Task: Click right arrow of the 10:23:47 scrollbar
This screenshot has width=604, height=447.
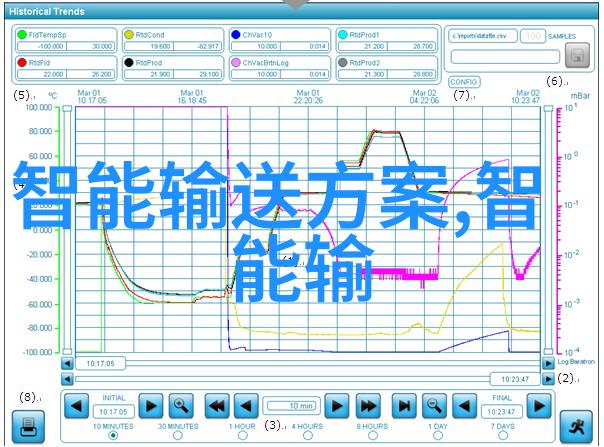Action: 548,379
